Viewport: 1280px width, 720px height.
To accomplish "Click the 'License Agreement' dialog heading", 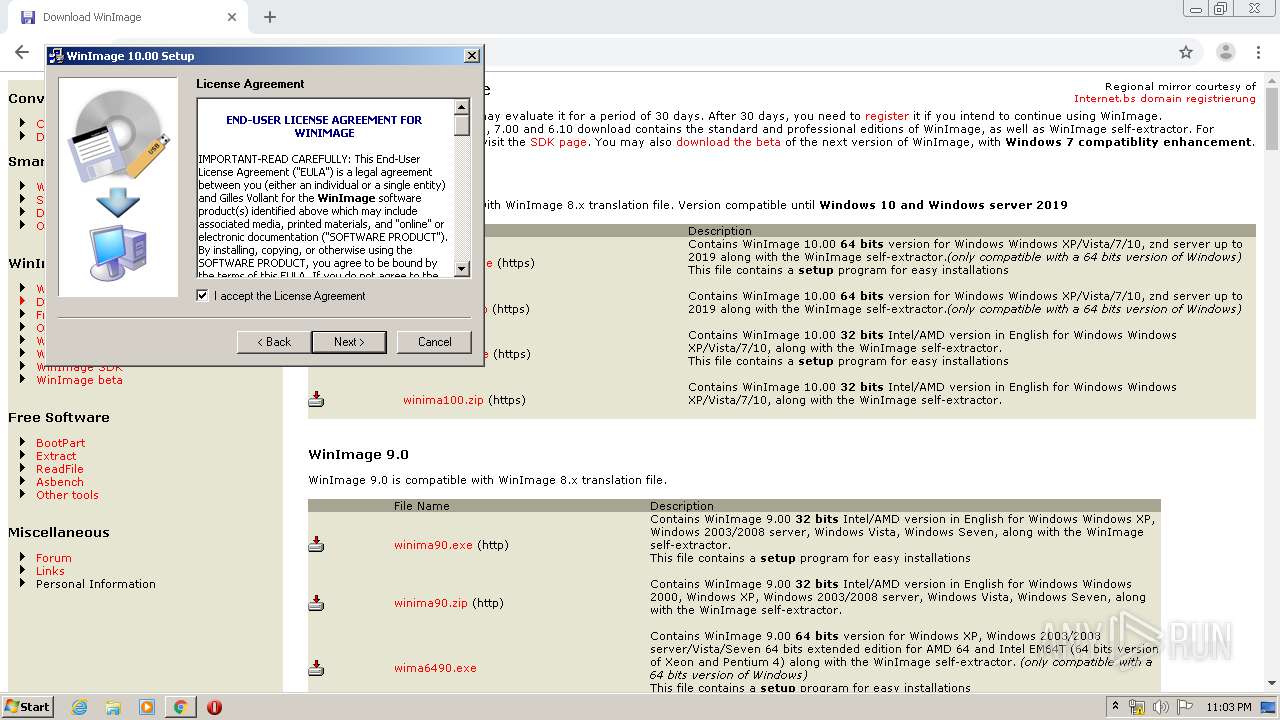I will pyautogui.click(x=250, y=84).
